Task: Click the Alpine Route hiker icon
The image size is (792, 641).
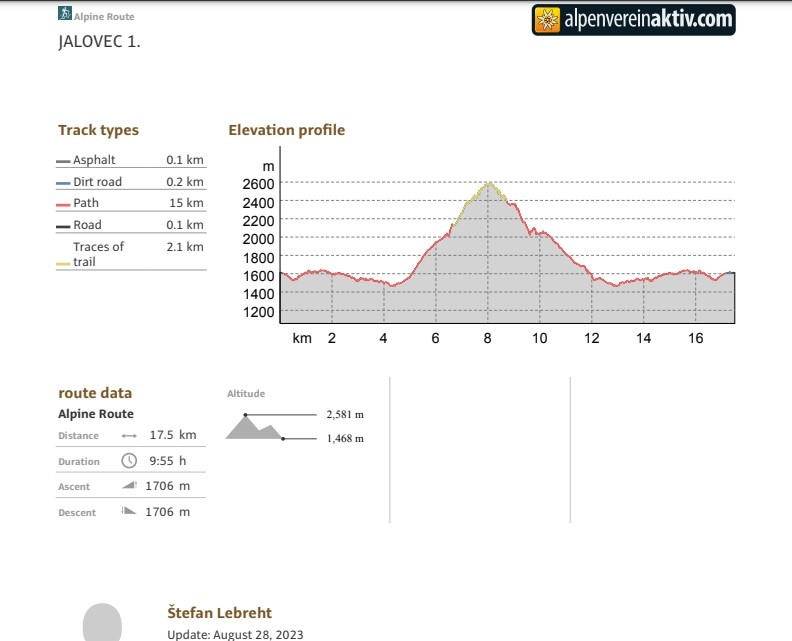Action: [65, 14]
